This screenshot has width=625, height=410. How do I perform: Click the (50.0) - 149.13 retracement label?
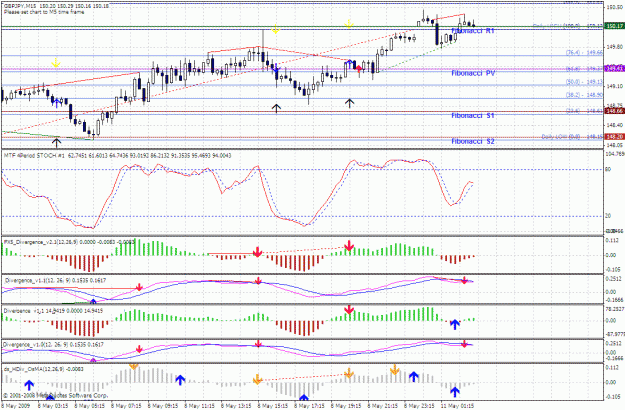point(584,82)
